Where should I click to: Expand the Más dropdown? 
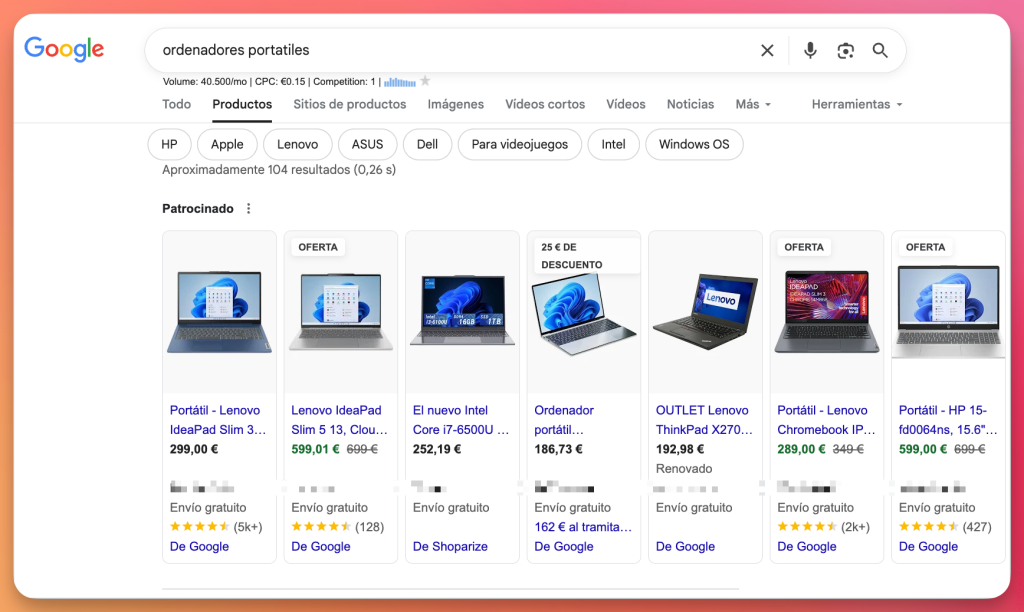pyautogui.click(x=753, y=105)
